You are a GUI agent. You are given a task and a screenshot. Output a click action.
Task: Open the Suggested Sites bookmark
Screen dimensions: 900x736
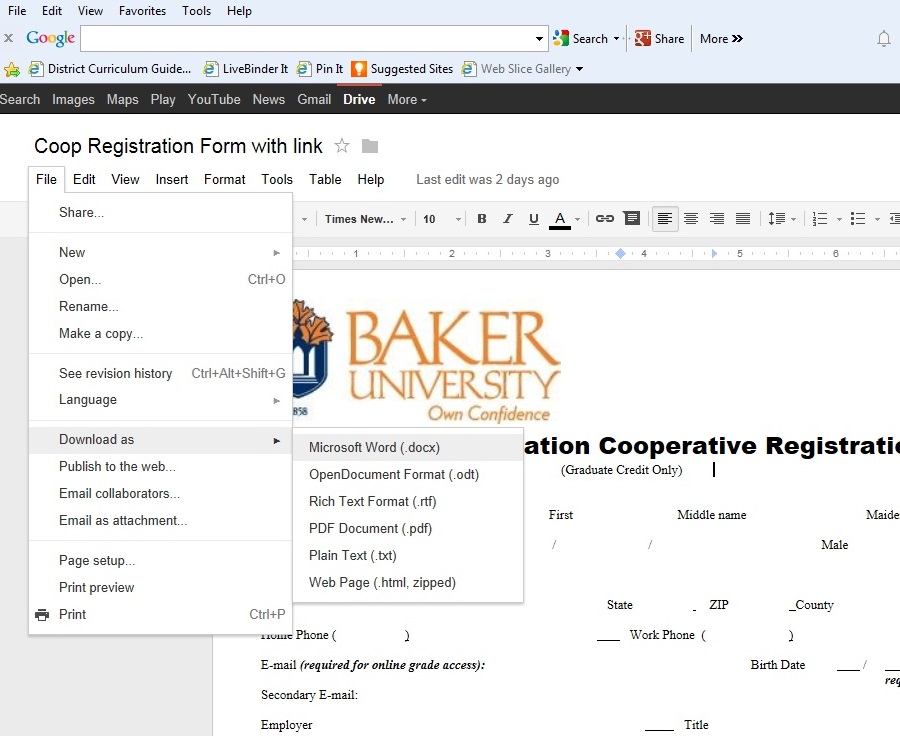[402, 69]
